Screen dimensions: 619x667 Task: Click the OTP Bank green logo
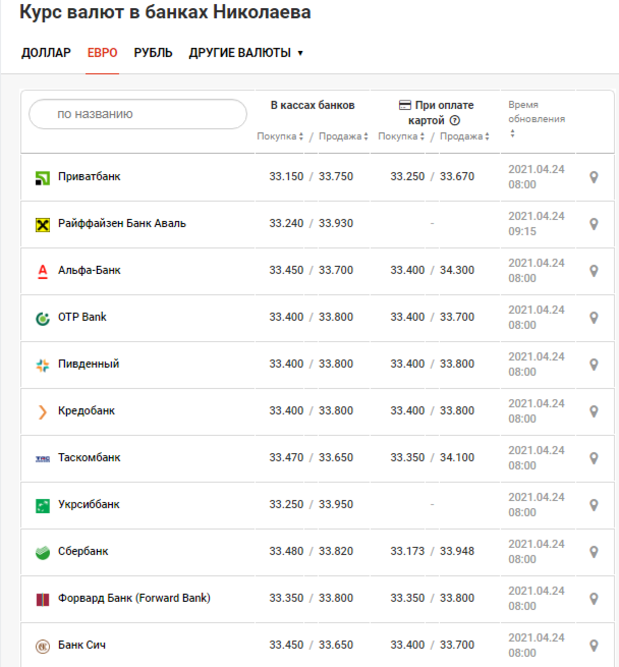(x=43, y=318)
